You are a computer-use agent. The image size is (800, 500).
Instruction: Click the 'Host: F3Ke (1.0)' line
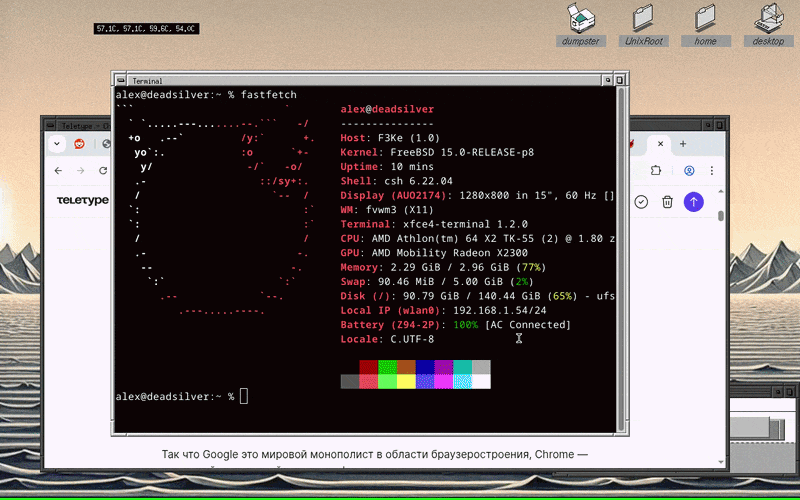pyautogui.click(x=390, y=138)
